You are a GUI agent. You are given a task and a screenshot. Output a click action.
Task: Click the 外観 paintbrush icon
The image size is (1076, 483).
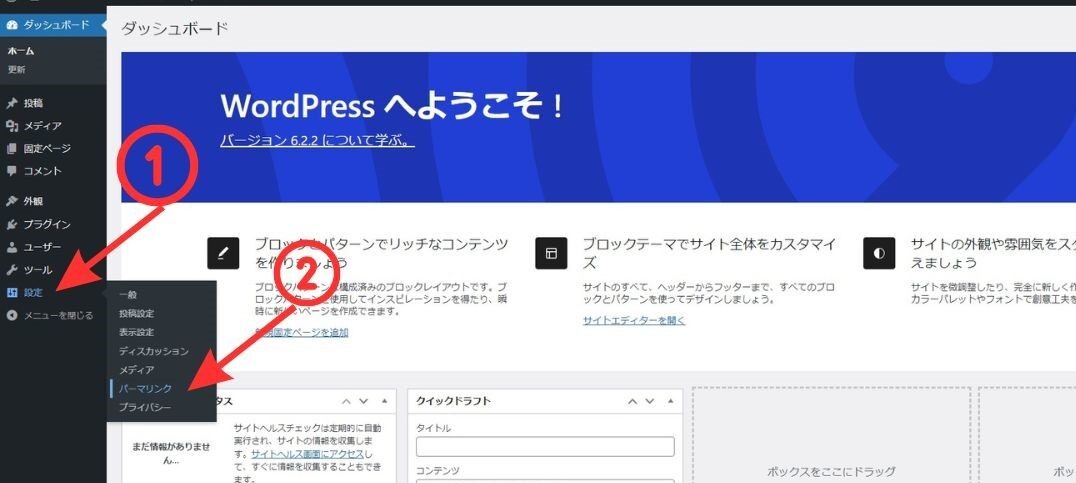point(11,201)
